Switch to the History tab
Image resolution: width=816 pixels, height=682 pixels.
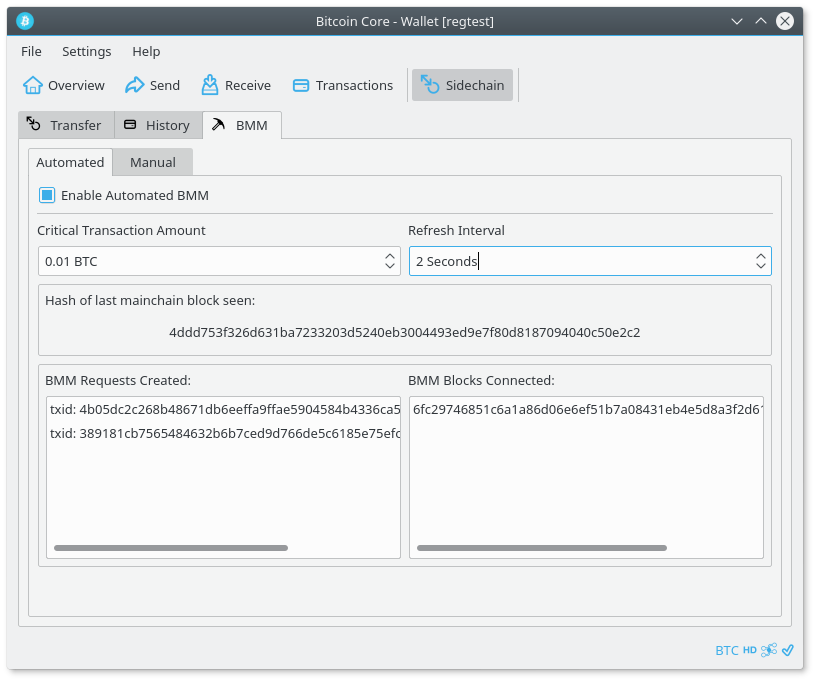click(x=158, y=125)
